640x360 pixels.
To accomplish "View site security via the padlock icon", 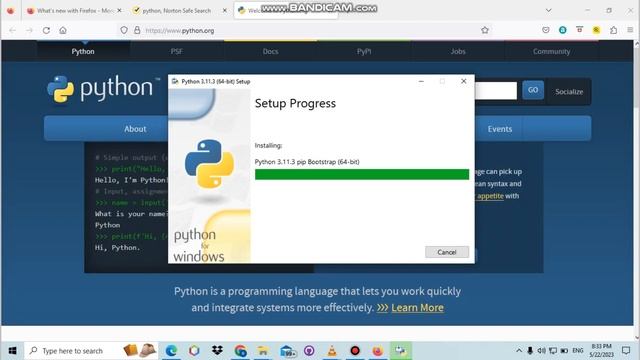I will click(x=137, y=30).
